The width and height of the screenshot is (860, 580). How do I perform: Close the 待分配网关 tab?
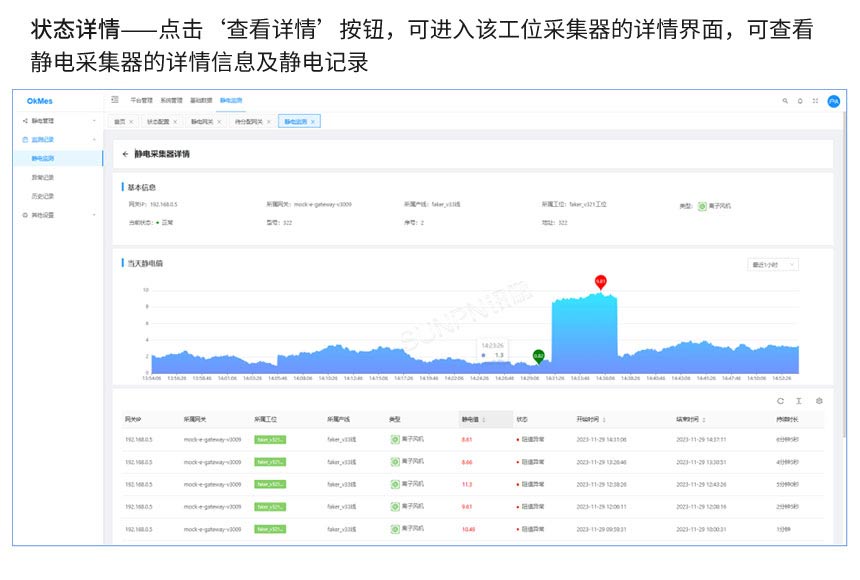(267, 120)
